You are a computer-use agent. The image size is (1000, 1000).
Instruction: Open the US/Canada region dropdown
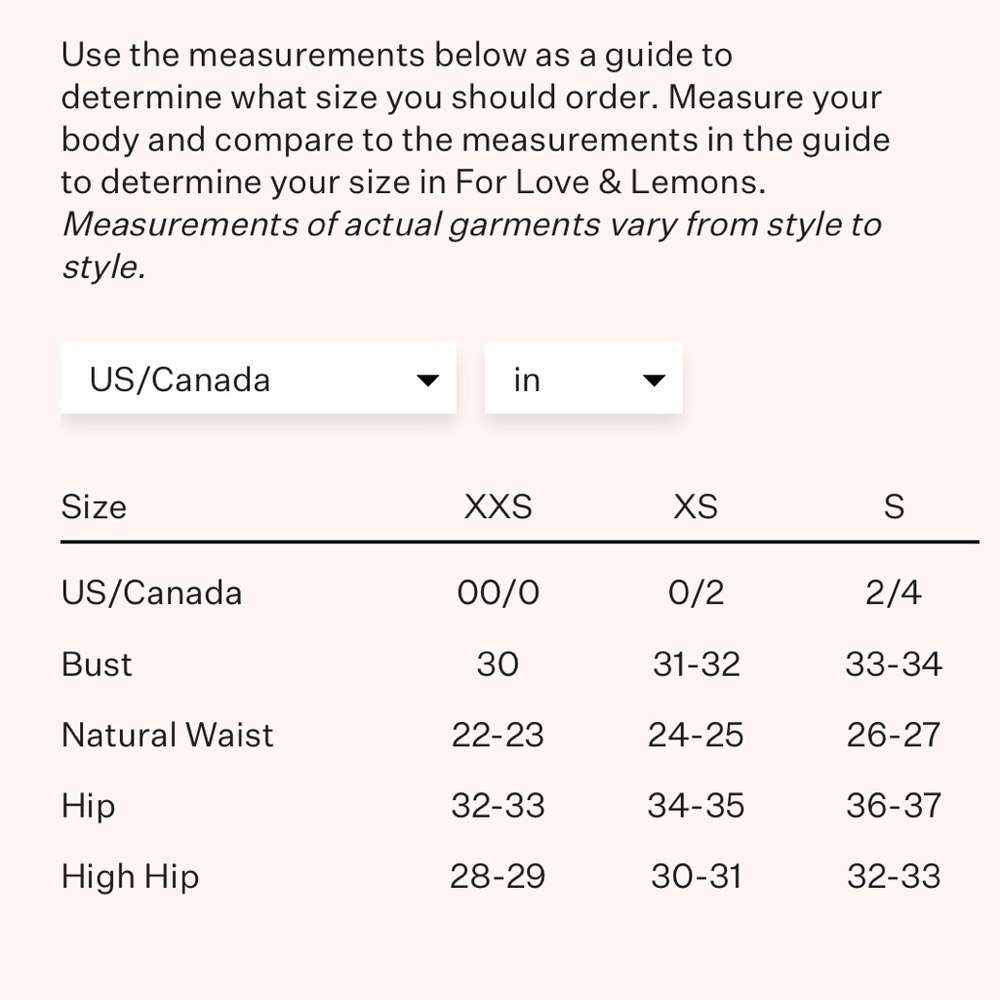pos(258,379)
